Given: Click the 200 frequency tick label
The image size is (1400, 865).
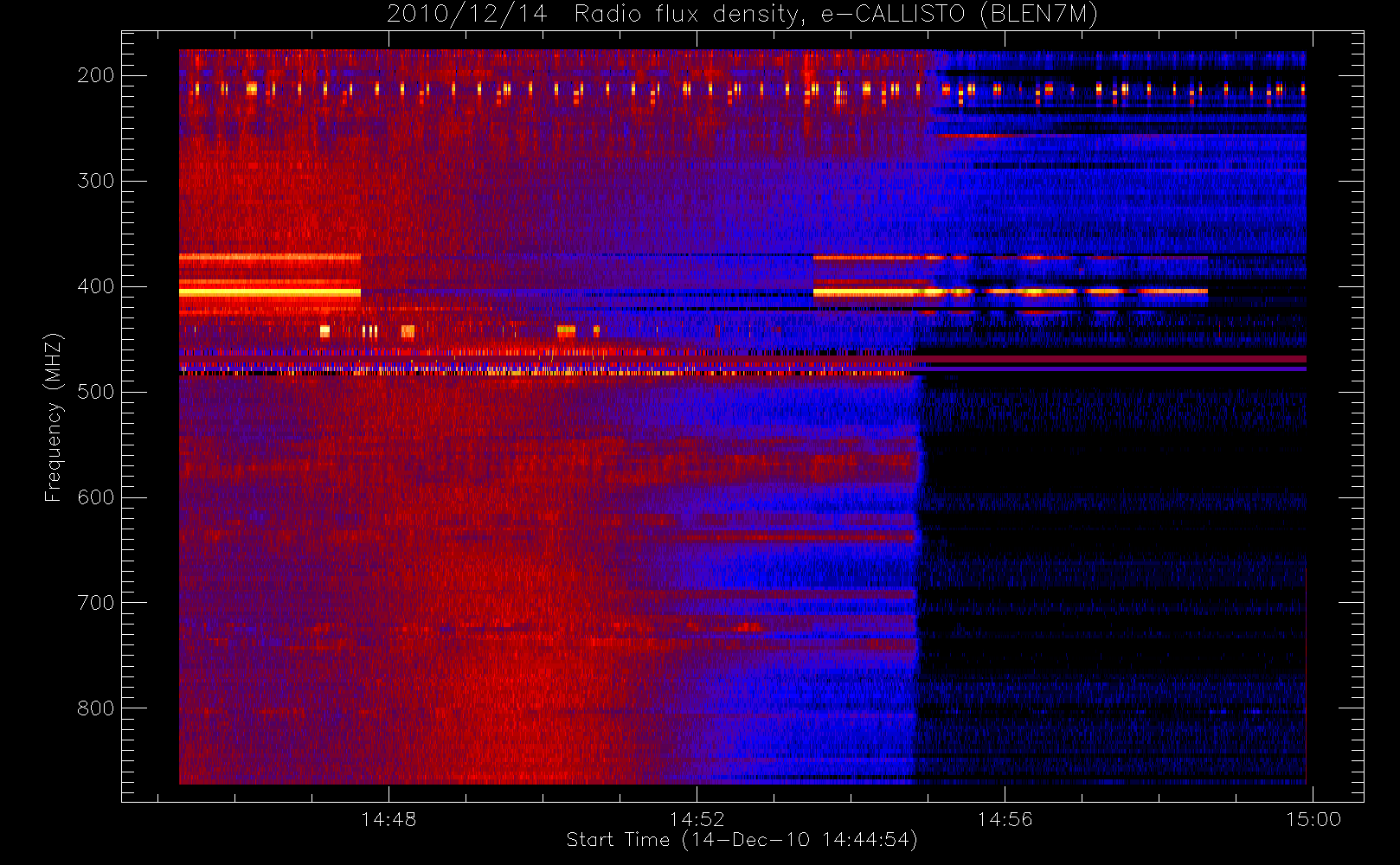Looking at the screenshot, I should (96, 75).
